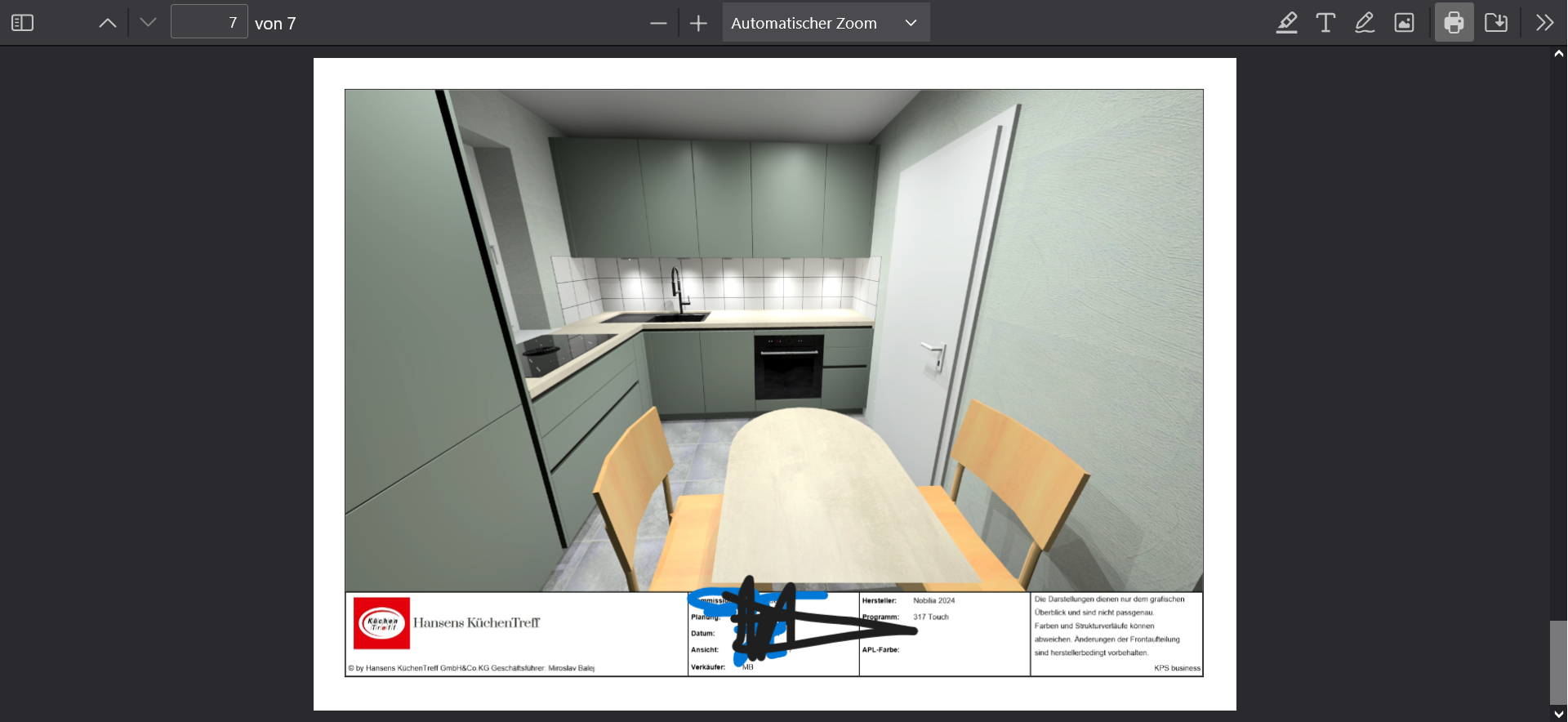Select the add image tool
1568x722 pixels.
[x=1404, y=23]
